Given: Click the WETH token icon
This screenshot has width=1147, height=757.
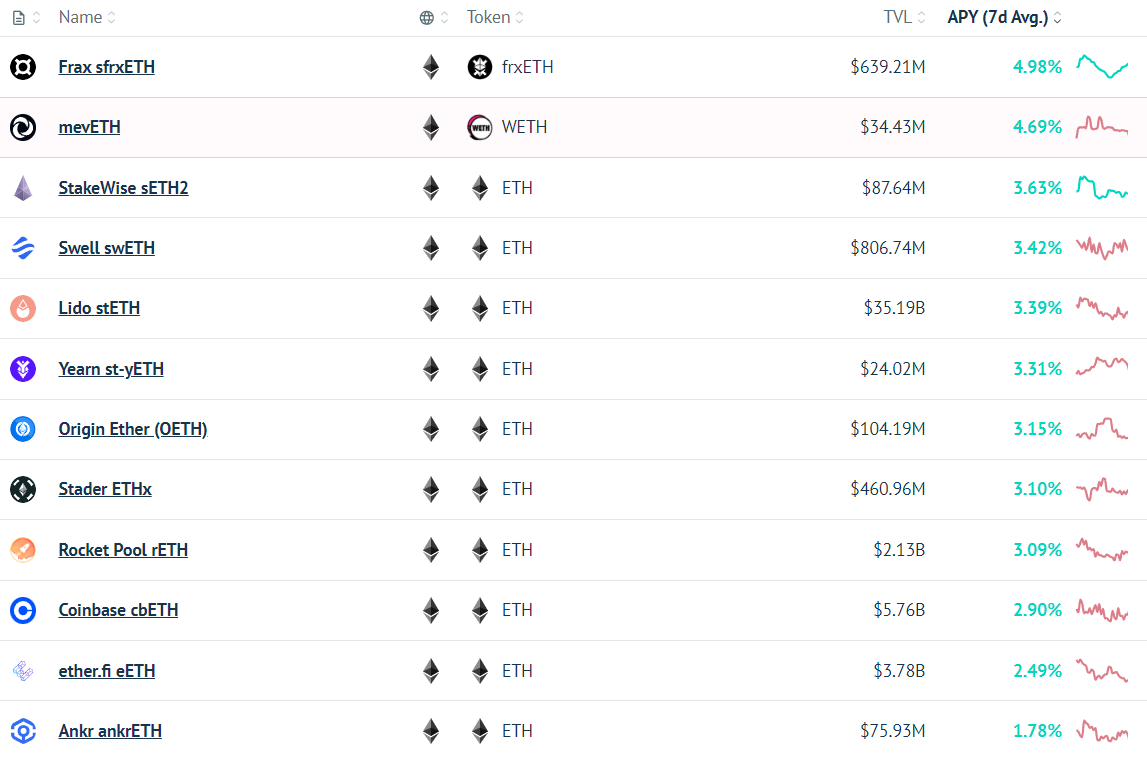Looking at the screenshot, I should tap(480, 127).
